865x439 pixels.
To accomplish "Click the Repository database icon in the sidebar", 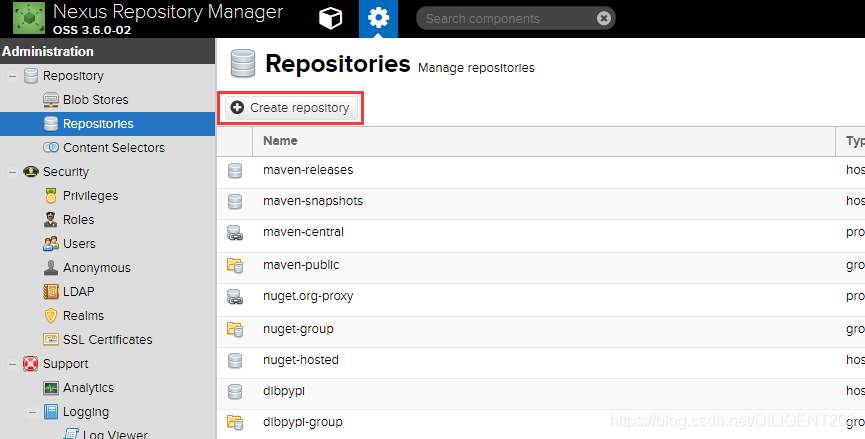I will point(31,76).
